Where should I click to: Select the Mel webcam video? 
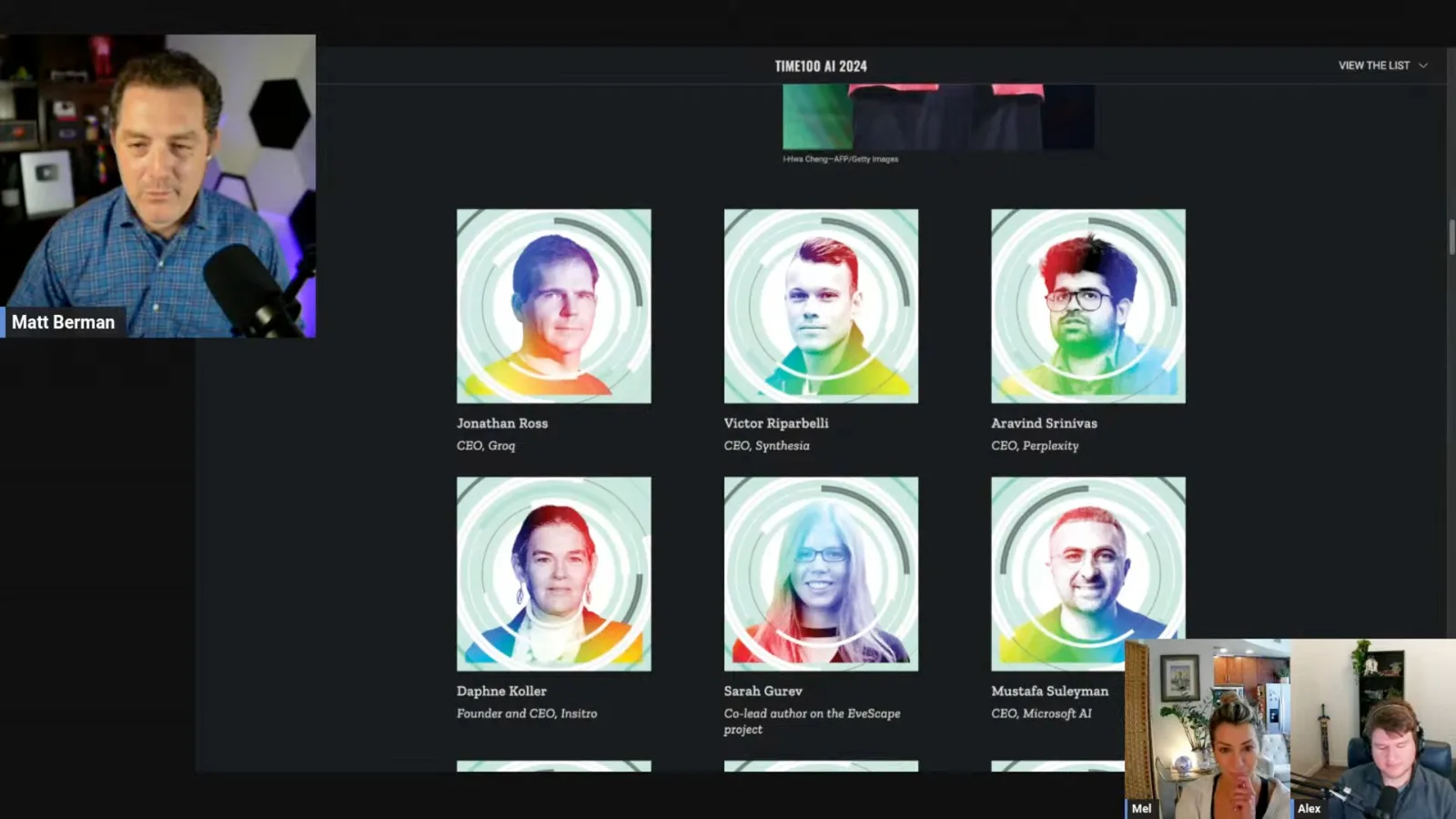click(1208, 728)
